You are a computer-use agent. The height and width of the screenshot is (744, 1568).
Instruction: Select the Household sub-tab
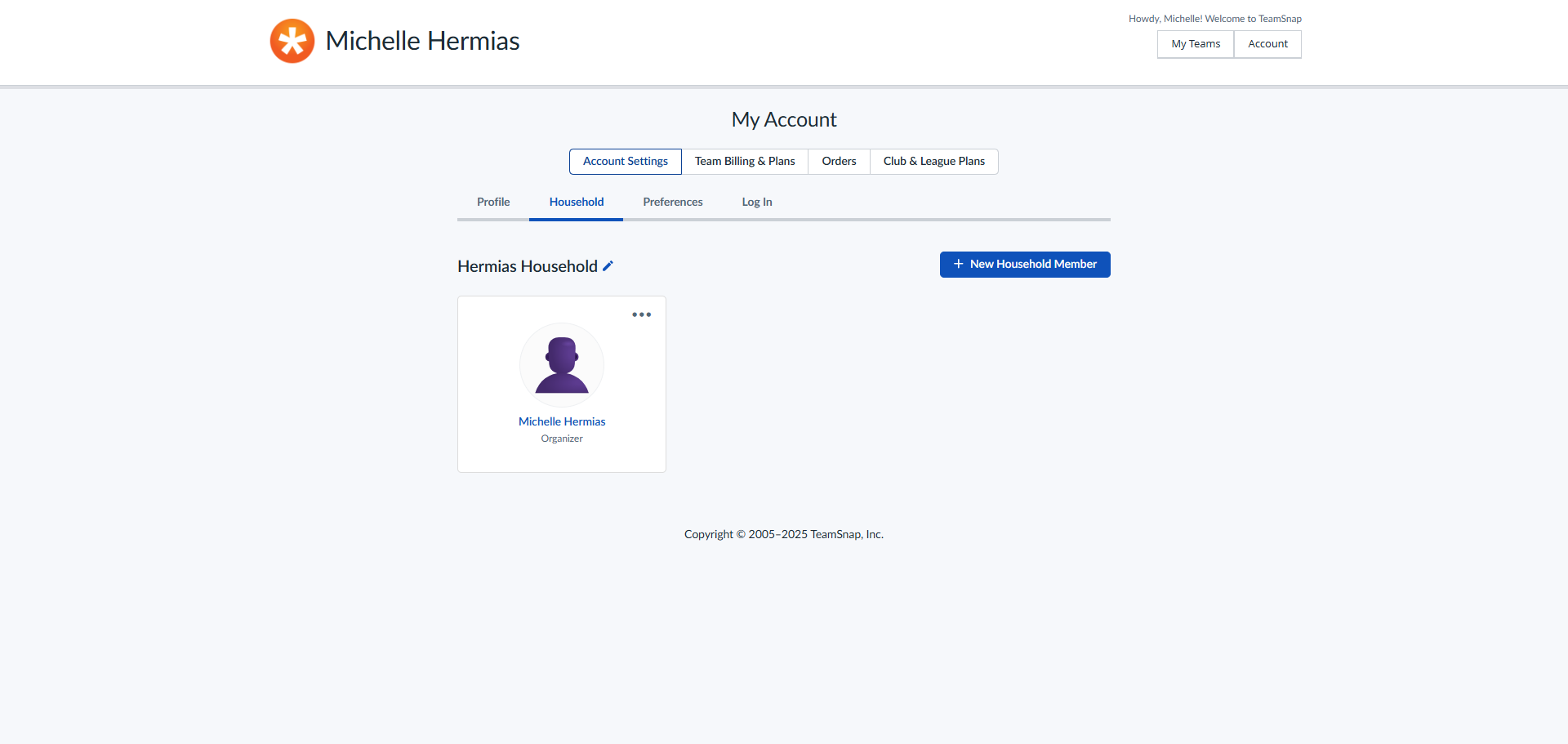pos(577,203)
